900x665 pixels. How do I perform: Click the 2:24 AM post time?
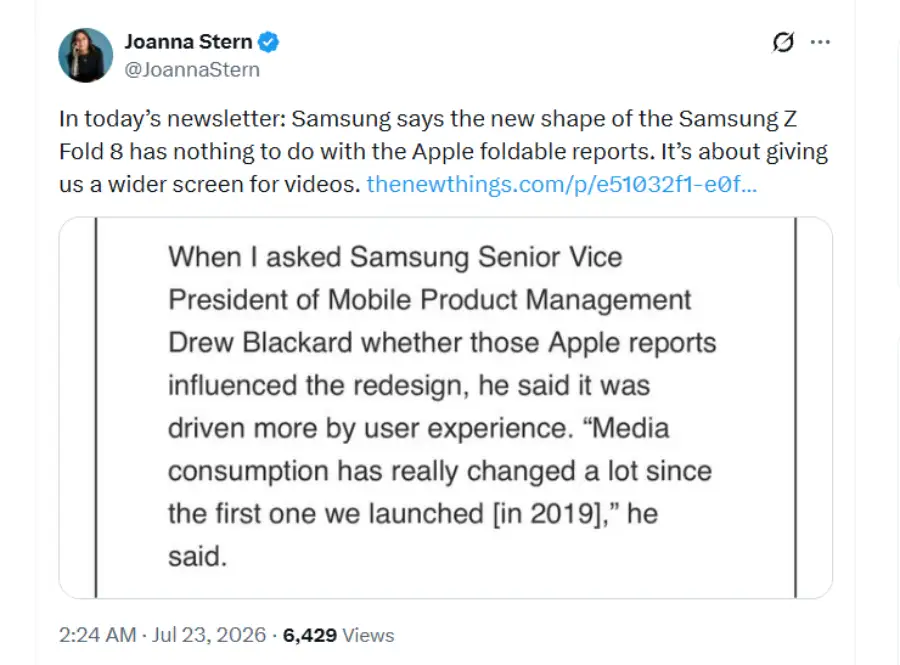98,635
